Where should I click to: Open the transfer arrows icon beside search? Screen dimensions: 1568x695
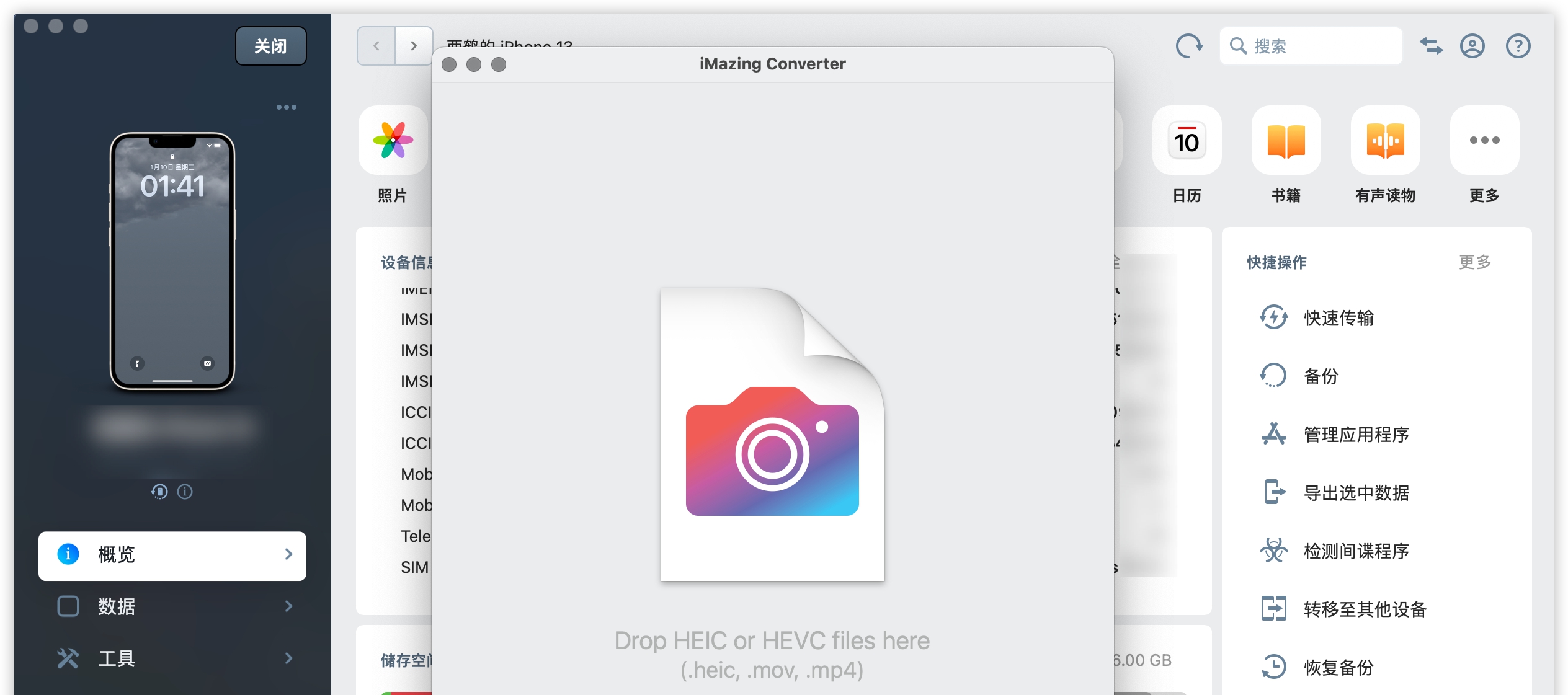point(1431,46)
